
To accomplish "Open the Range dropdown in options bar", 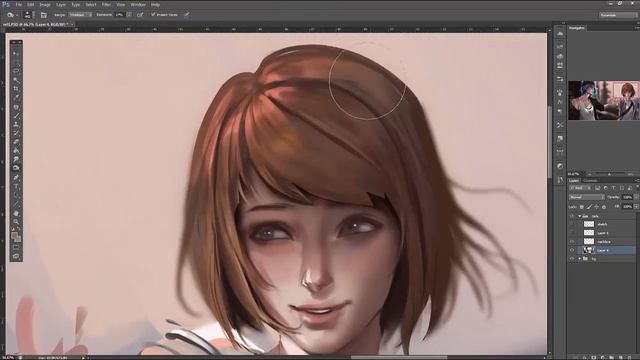I will click(x=80, y=15).
